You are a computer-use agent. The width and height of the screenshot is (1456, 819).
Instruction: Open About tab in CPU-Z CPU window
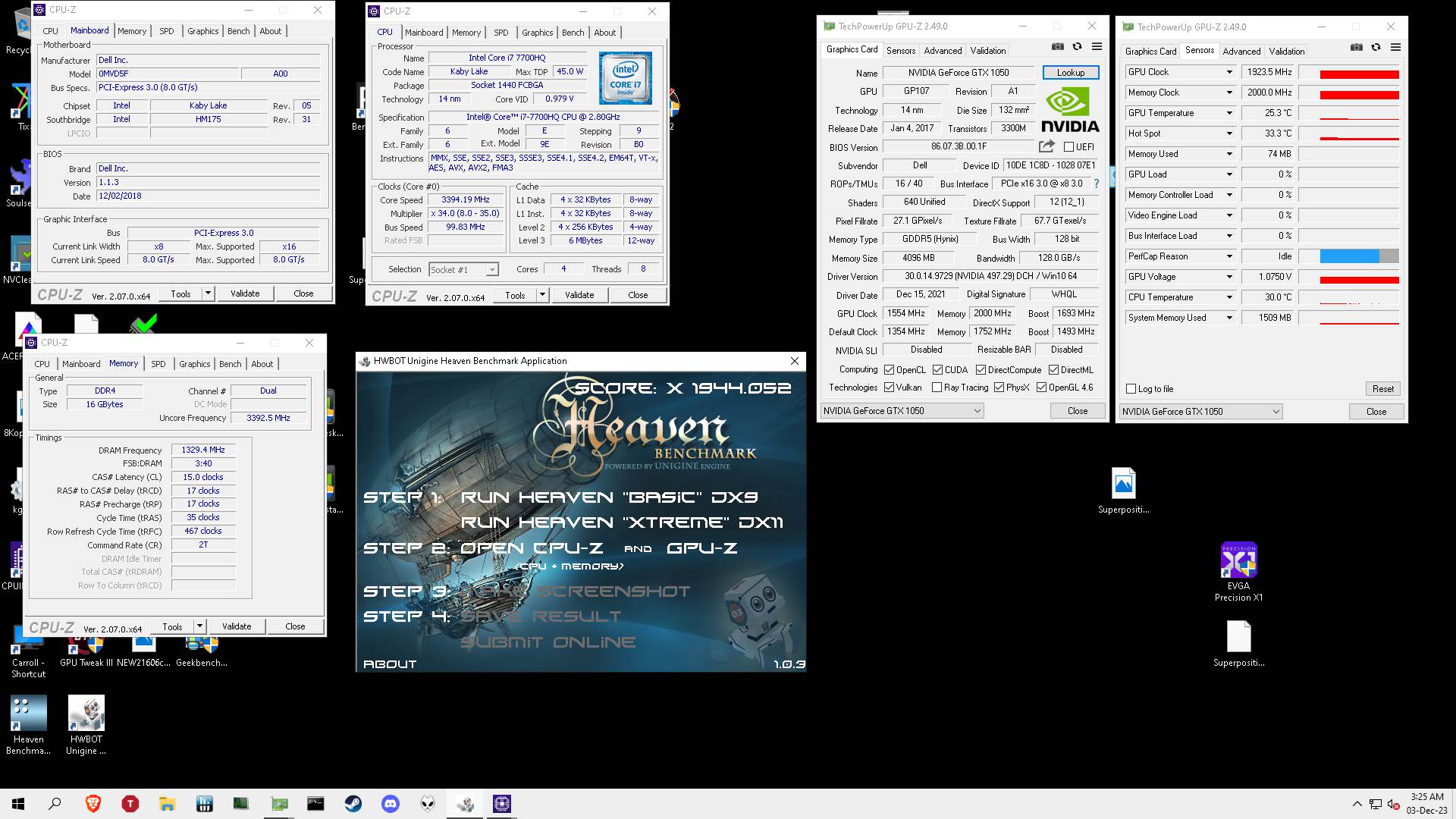(604, 33)
